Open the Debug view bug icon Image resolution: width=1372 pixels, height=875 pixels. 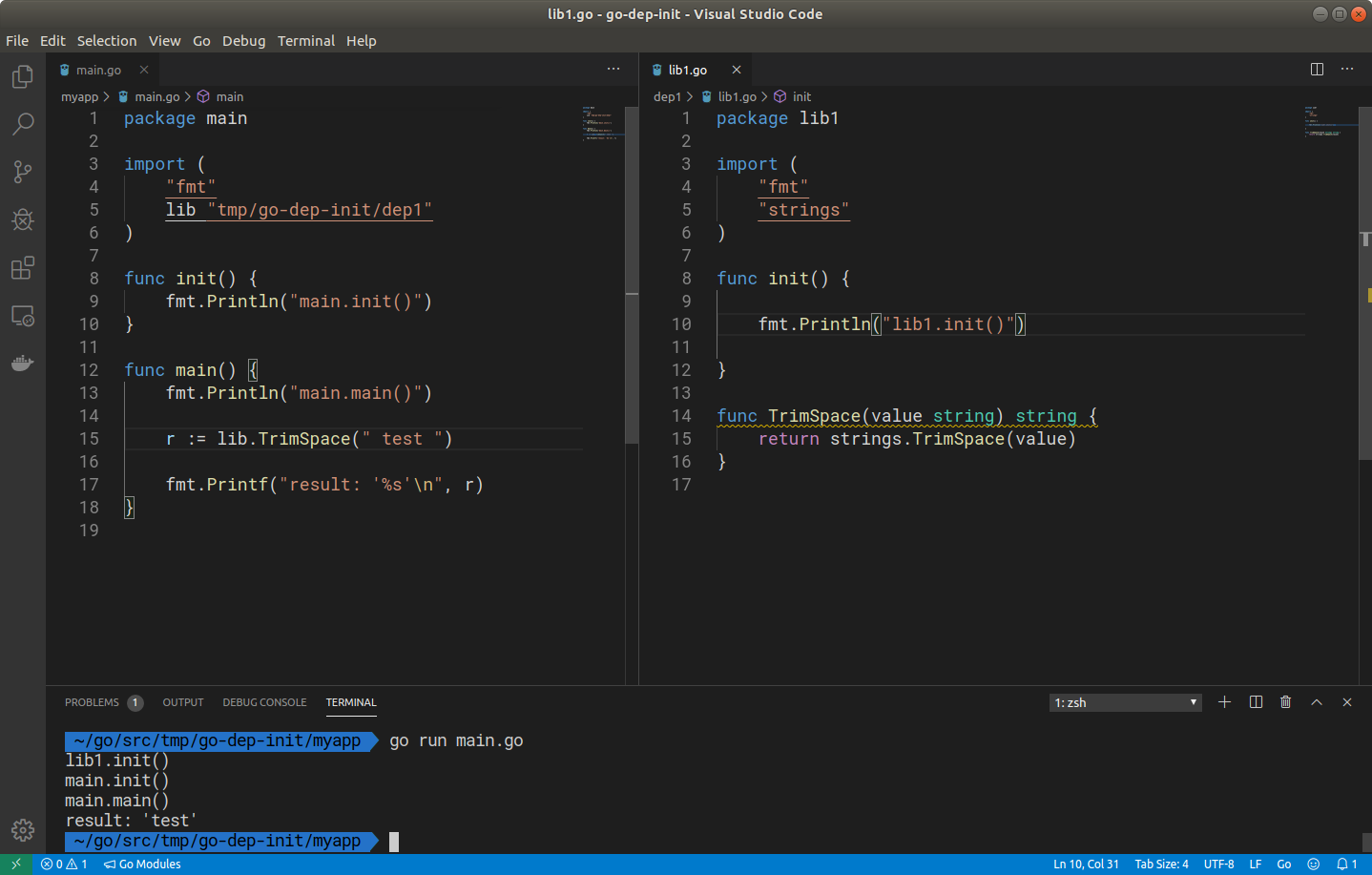click(23, 219)
